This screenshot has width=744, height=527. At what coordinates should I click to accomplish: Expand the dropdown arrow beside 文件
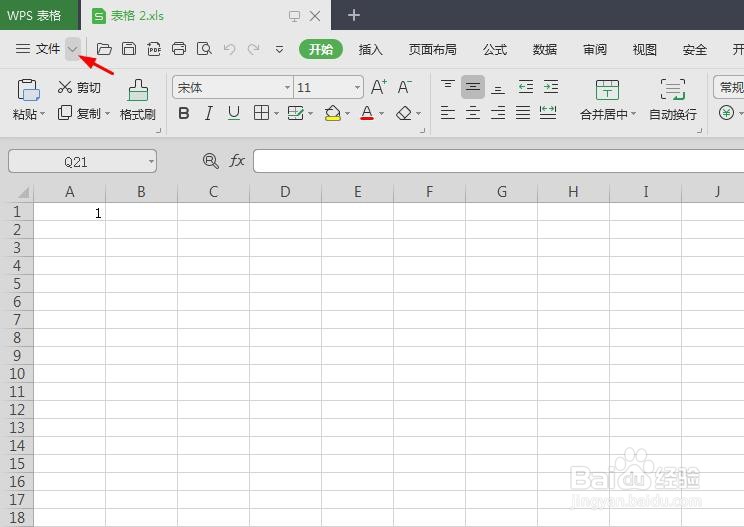click(73, 49)
